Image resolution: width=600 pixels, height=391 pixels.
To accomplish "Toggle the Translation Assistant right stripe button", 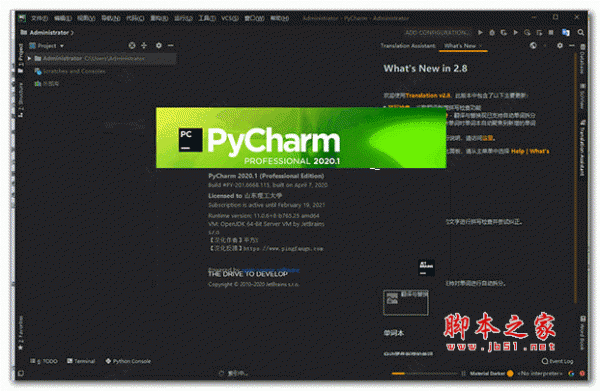I will point(582,148).
